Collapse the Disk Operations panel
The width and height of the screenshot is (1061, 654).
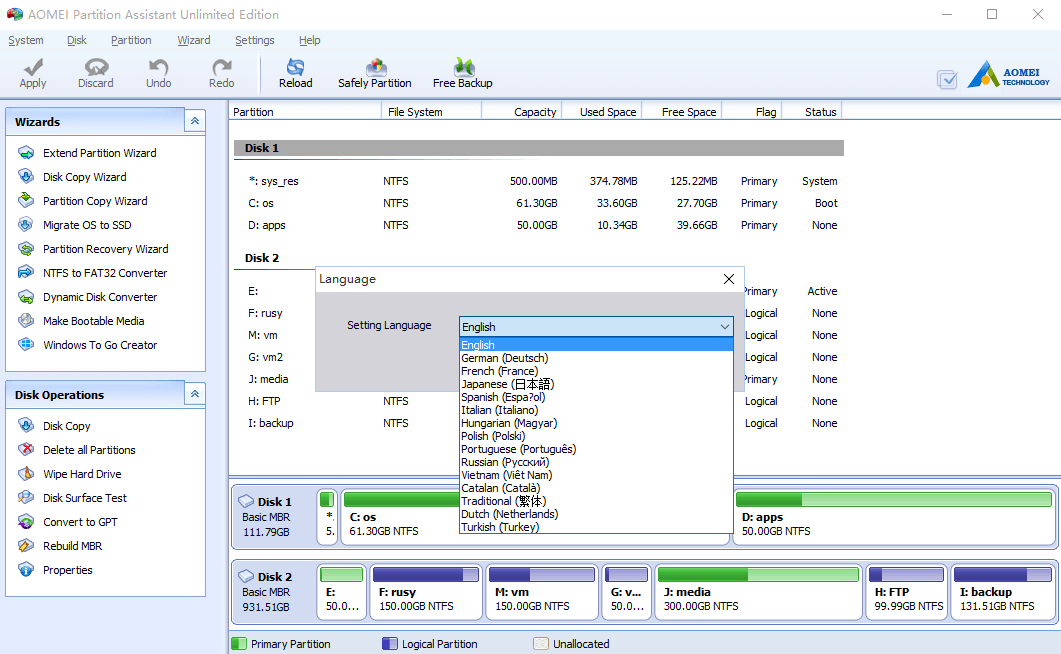[195, 394]
